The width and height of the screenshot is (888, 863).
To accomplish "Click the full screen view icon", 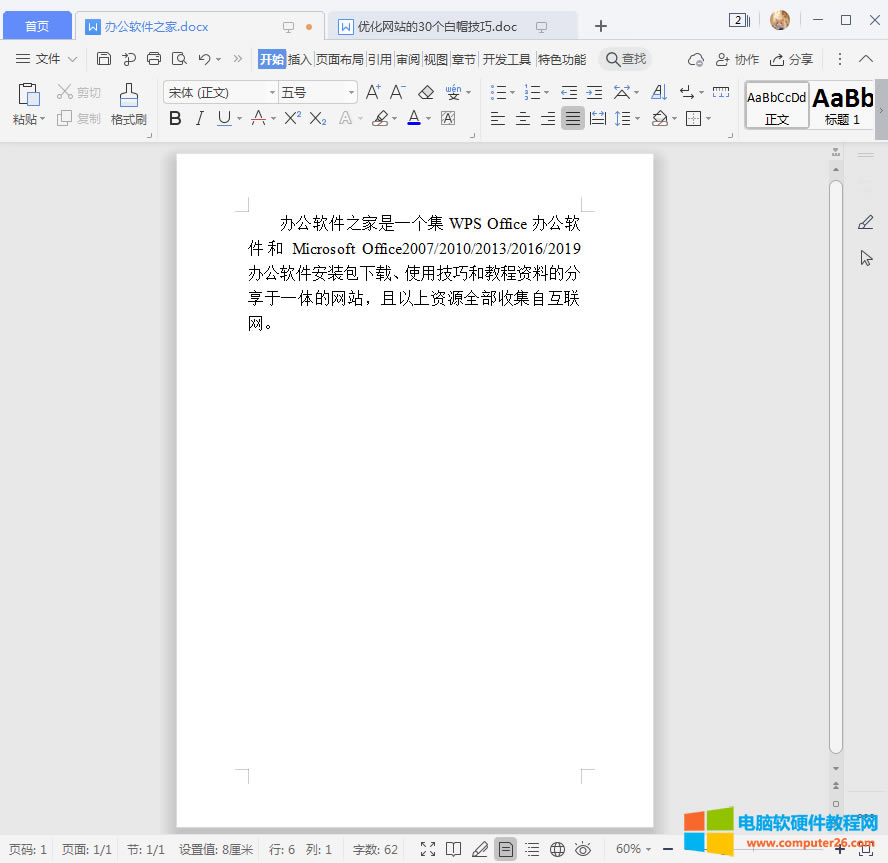I will coord(429,848).
